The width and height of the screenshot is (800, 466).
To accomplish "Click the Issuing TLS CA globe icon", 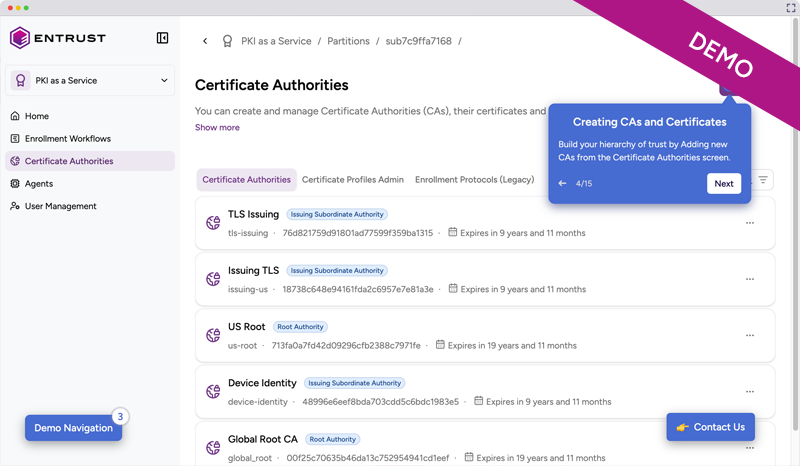I will (213, 279).
